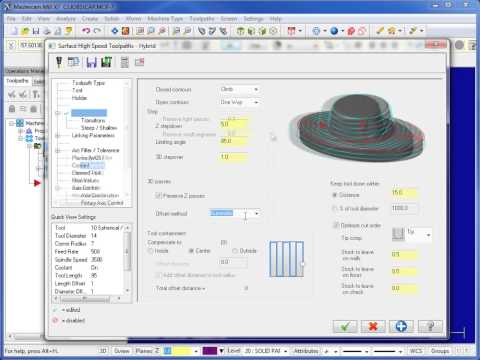Click the Open file folder icon
This screenshot has width=480, height=360.
[25, 31]
